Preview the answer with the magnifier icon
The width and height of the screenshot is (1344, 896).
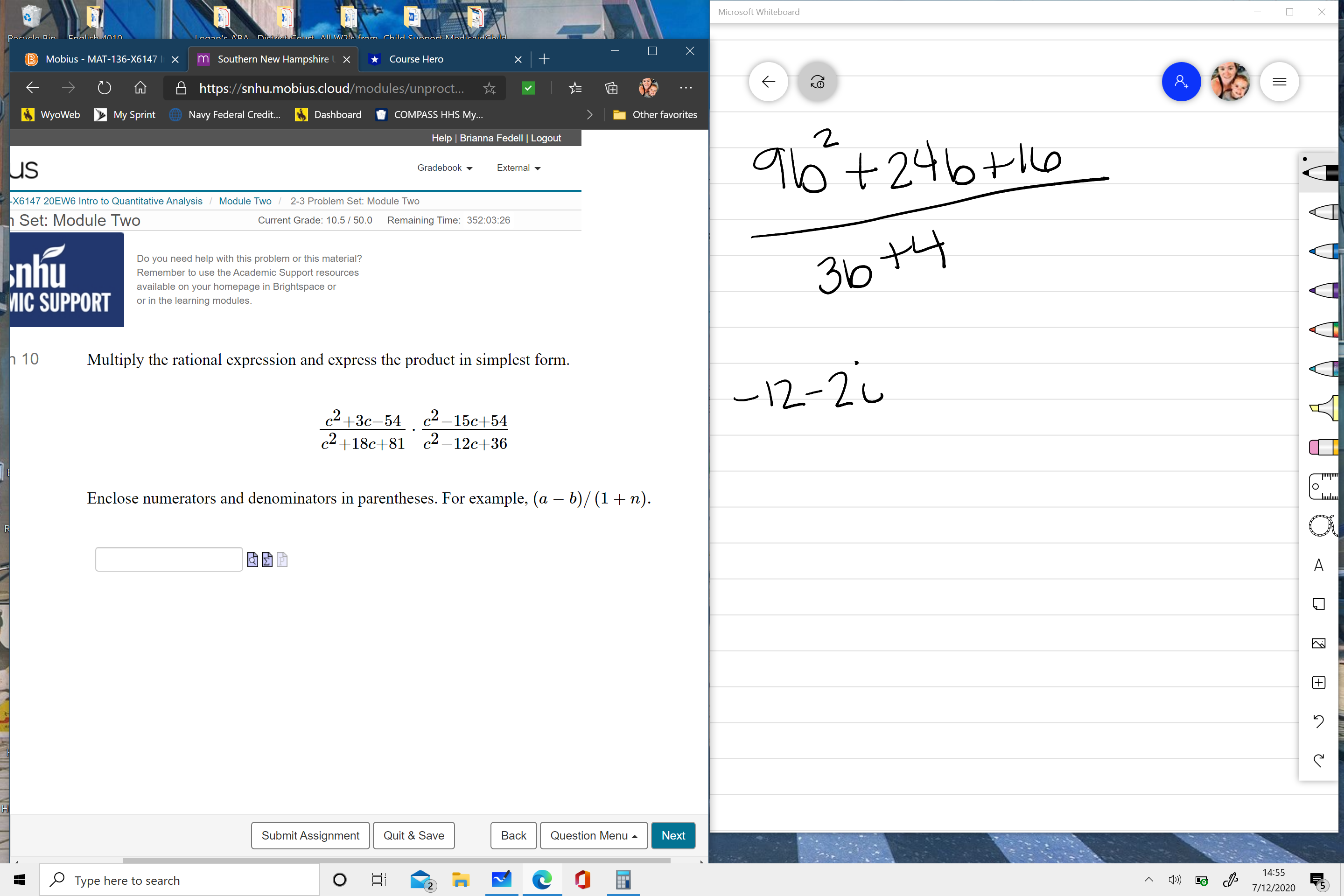[253, 560]
